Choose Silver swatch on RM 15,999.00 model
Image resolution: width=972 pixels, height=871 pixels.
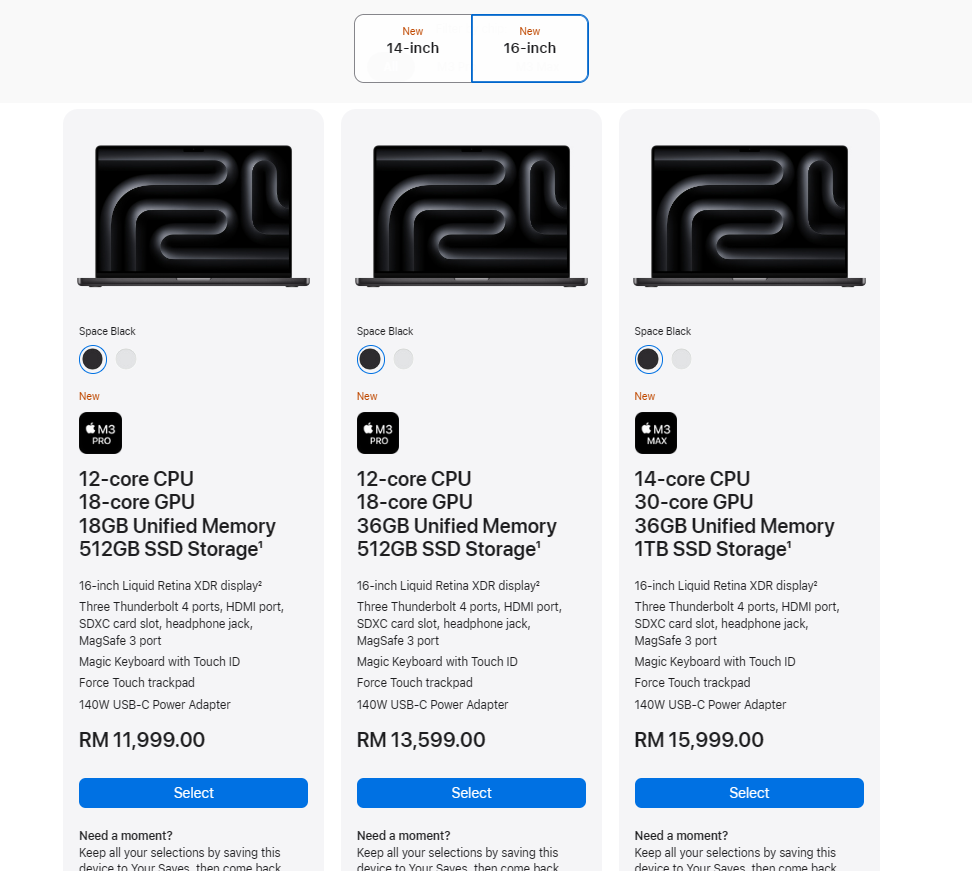[681, 359]
